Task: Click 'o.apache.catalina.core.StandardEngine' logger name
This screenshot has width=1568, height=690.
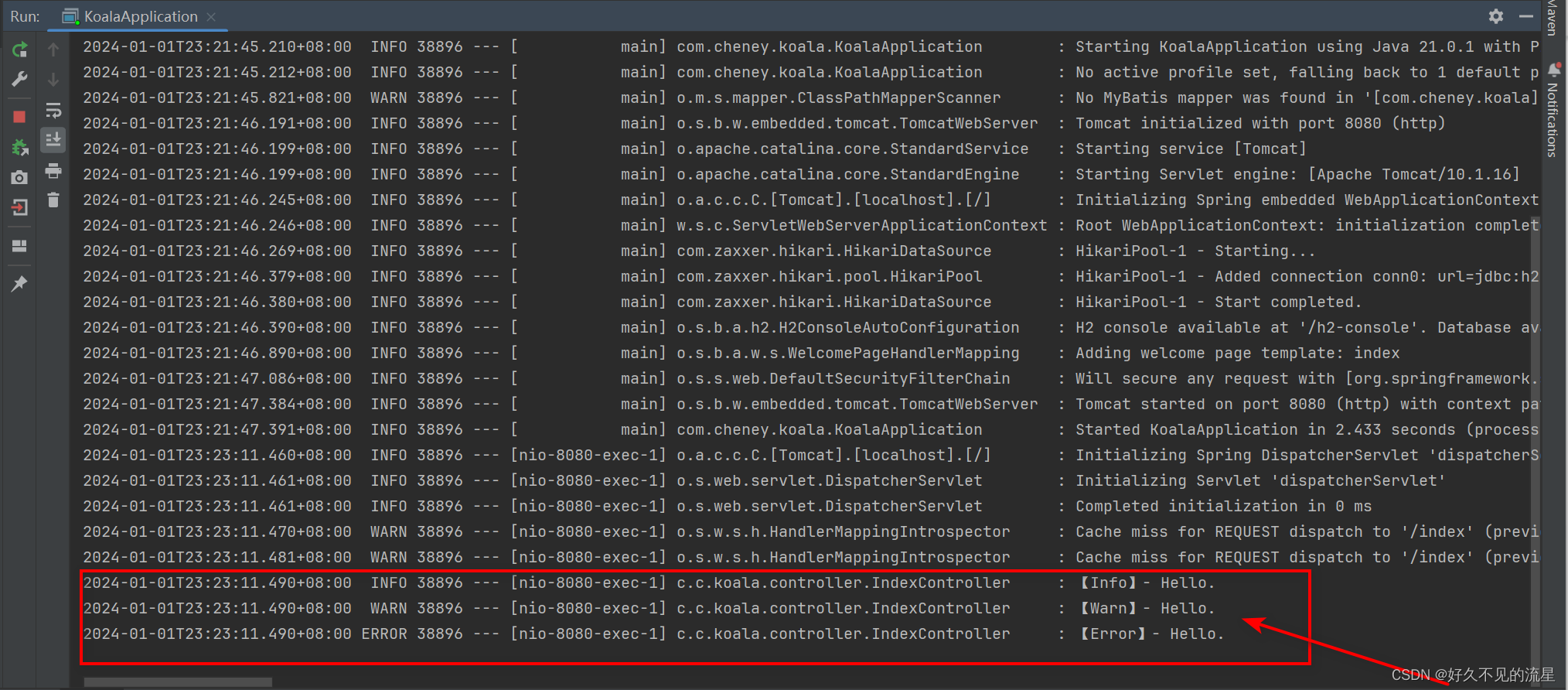Action: (x=848, y=174)
